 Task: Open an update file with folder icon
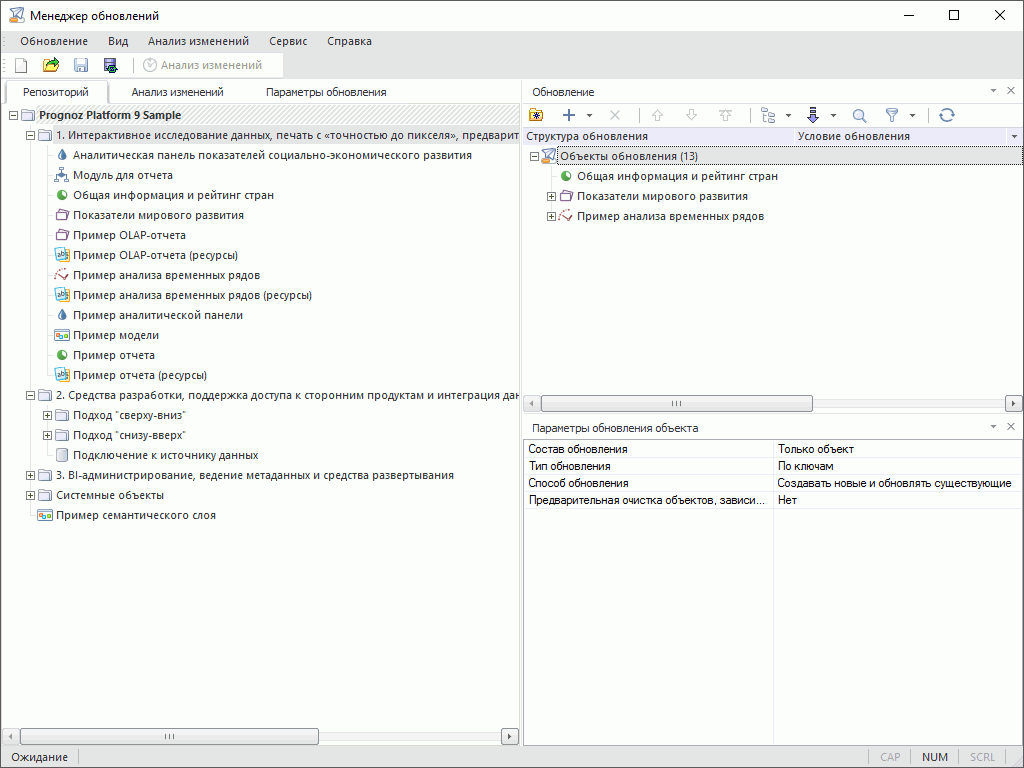point(51,65)
